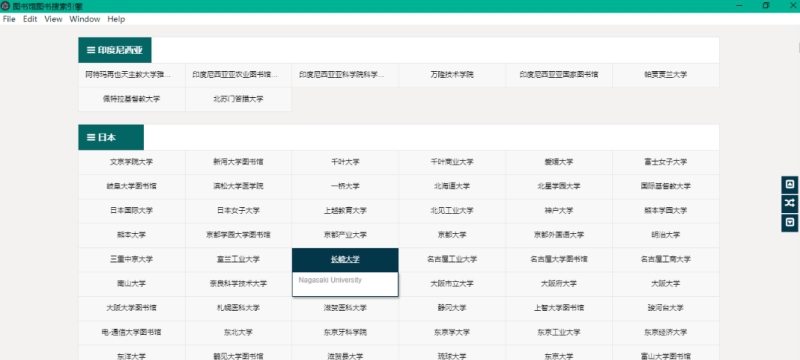Screen dimensions: 800x360
Task: Open the Help menu
Action: point(116,19)
